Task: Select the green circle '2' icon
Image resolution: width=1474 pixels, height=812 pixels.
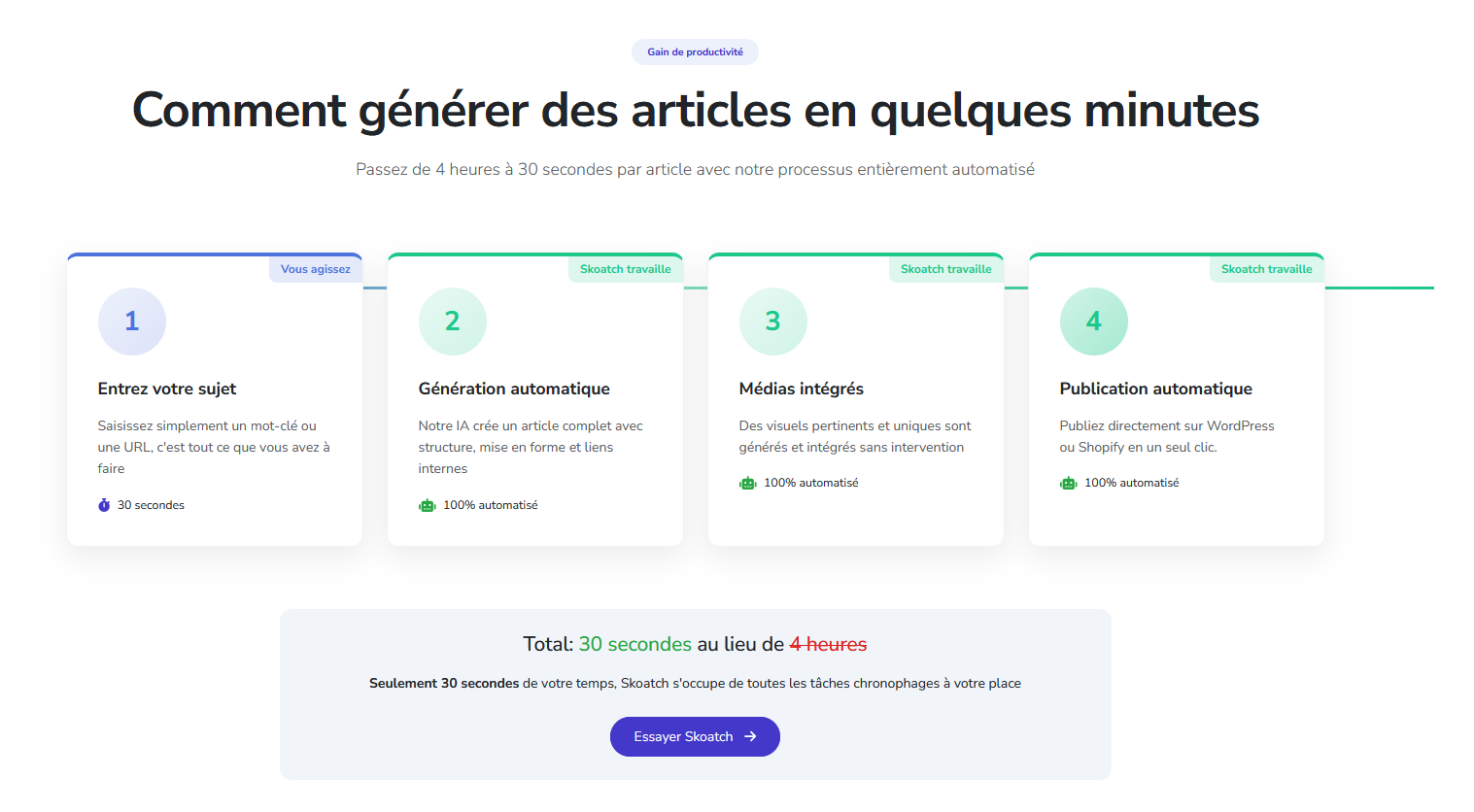Action: pos(452,321)
